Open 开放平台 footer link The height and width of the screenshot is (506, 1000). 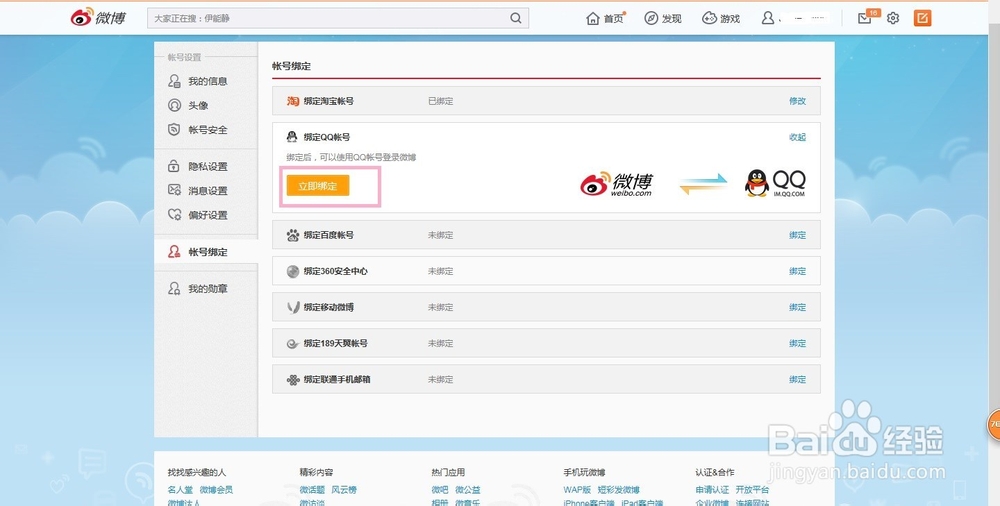(x=752, y=490)
